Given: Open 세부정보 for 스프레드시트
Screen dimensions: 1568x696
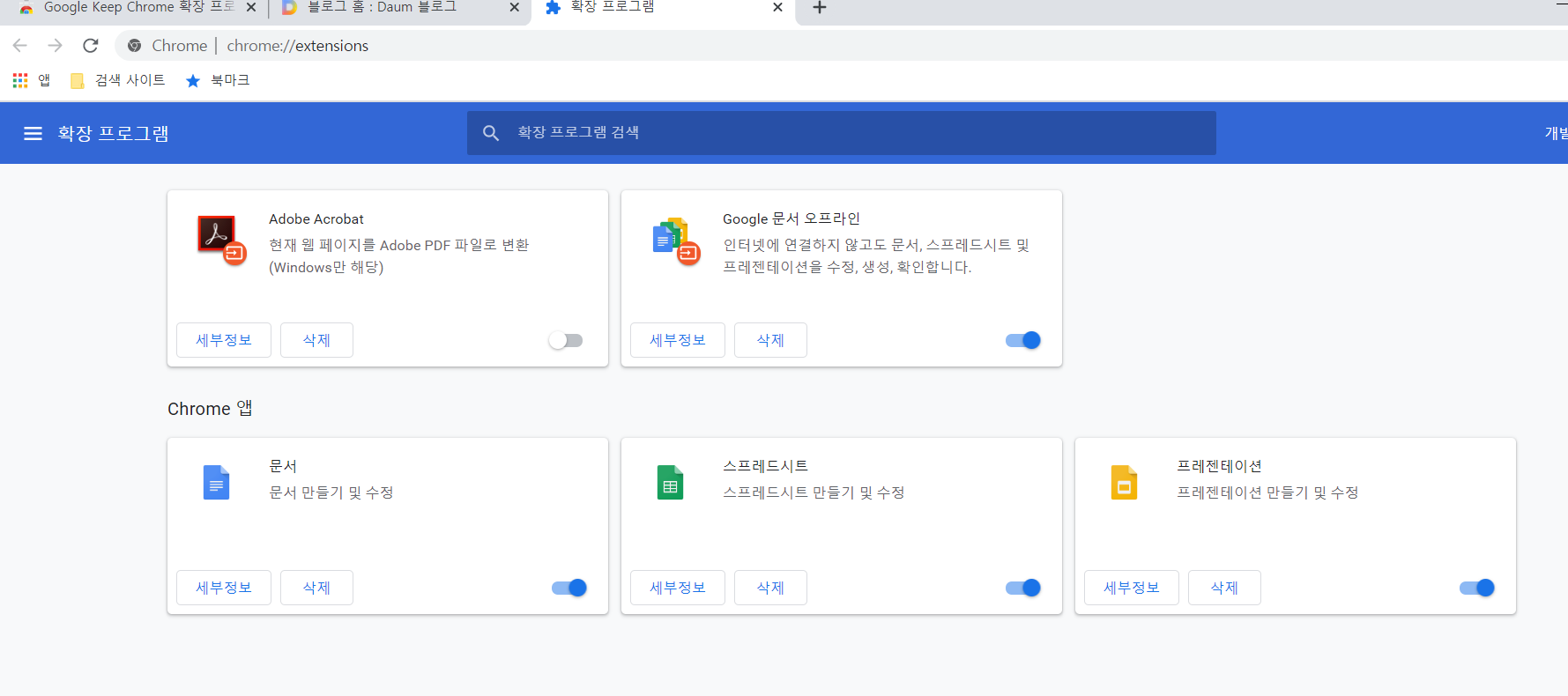Looking at the screenshot, I should (x=678, y=588).
